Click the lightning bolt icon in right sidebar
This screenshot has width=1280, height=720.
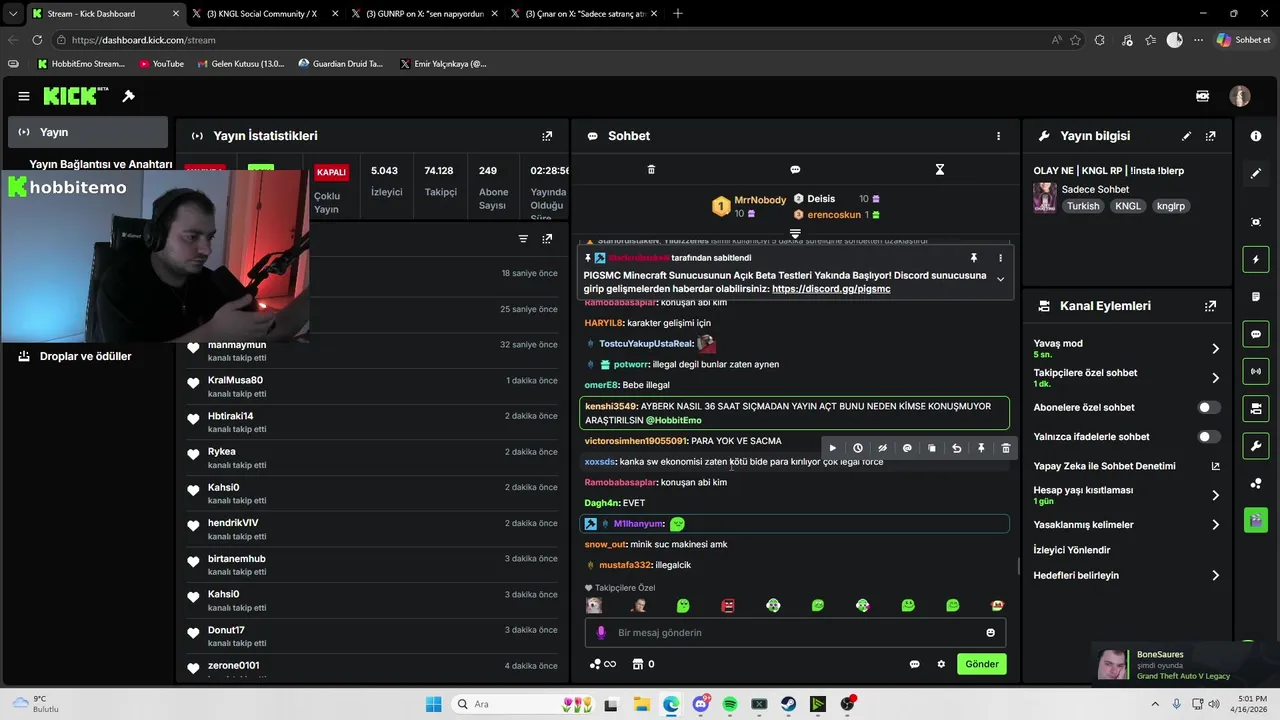[x=1256, y=260]
